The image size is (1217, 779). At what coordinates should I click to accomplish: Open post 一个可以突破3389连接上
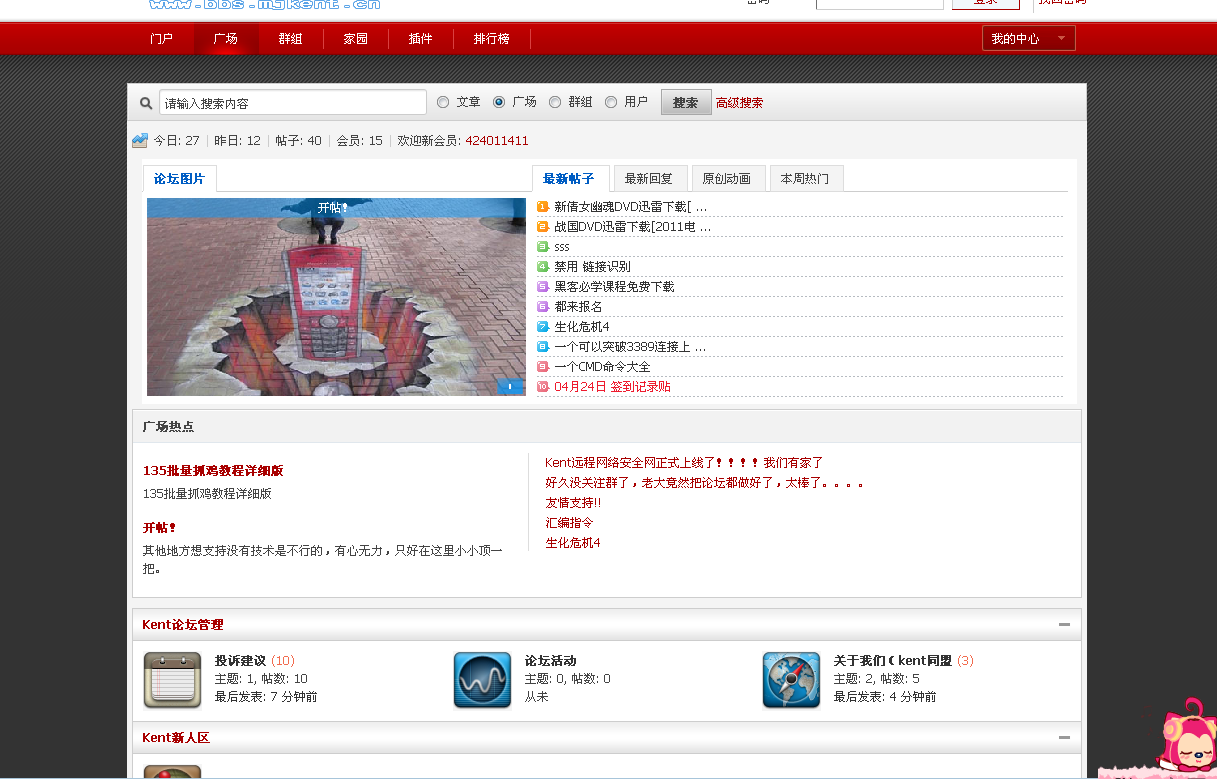click(630, 347)
